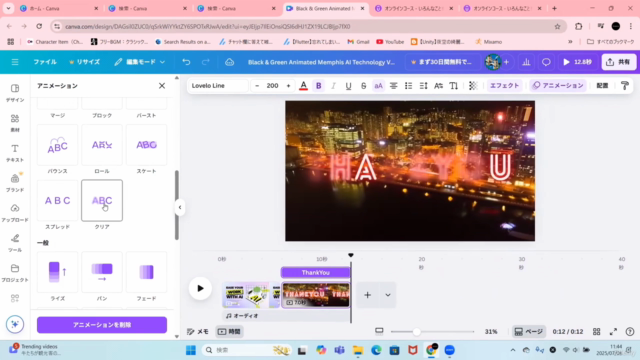Click the font size 200 field
640x360 pixels.
pos(272,86)
